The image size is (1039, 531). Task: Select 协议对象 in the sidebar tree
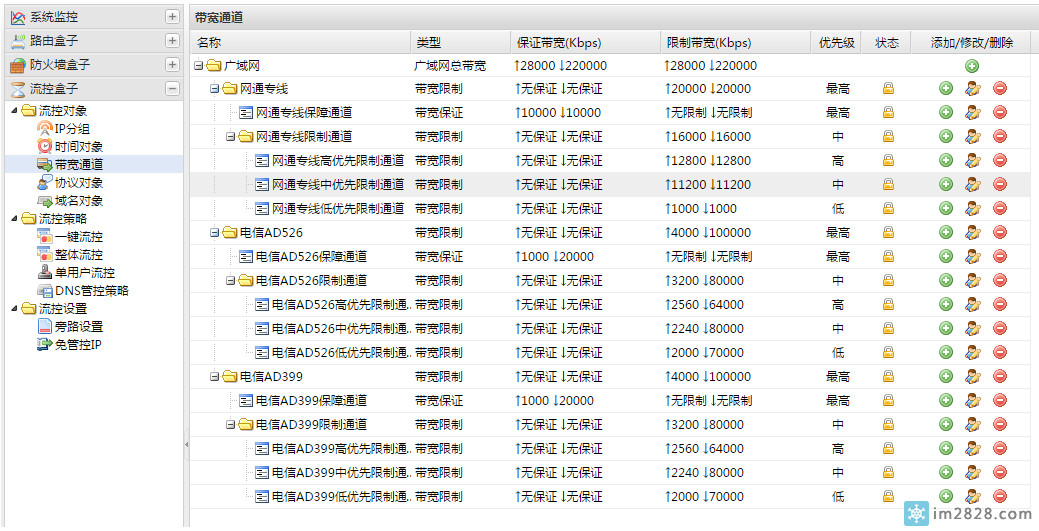click(x=78, y=183)
